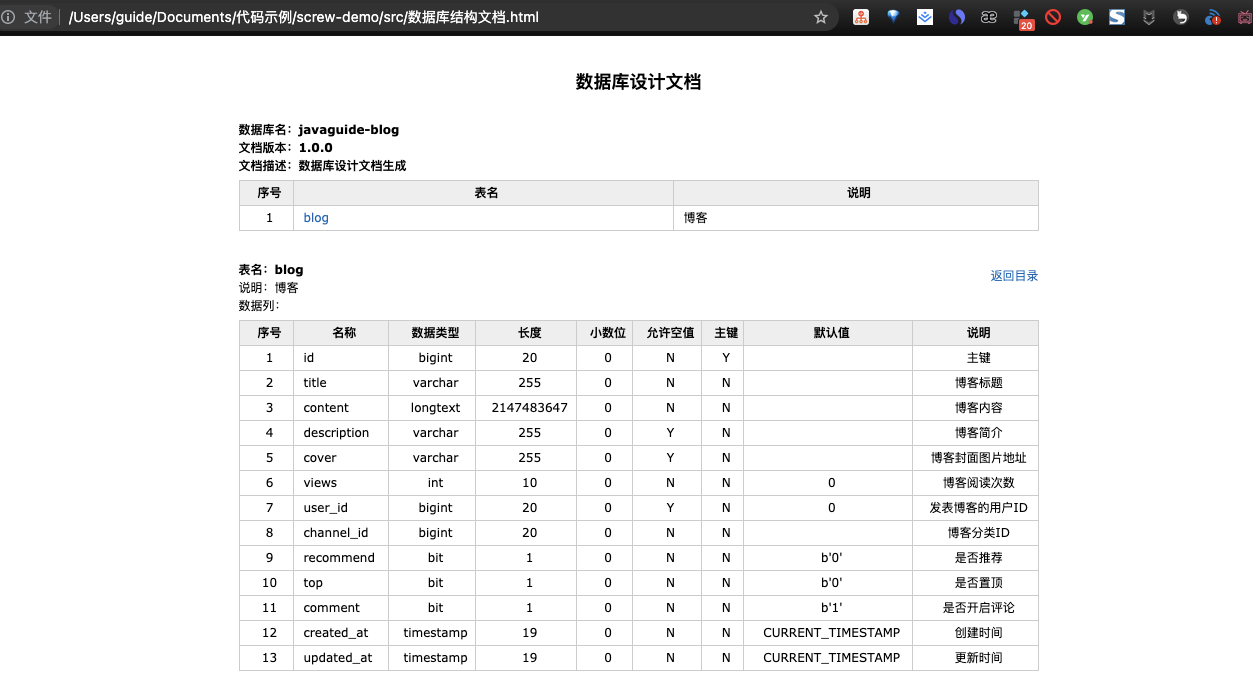Viewport: 1253px width, 698px height.
Task: Bookmark this page with the star icon
Action: tap(821, 17)
